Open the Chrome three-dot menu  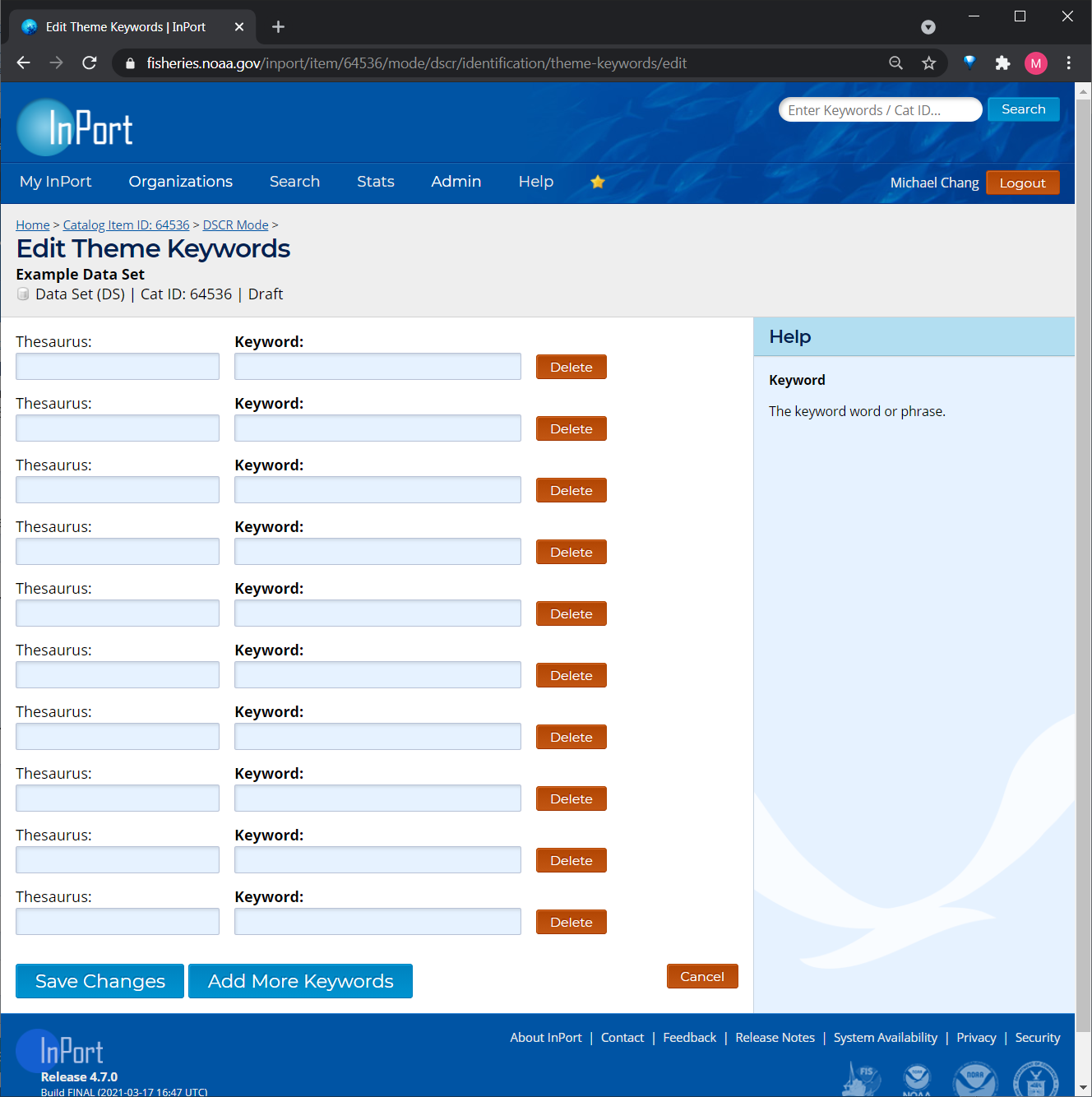click(x=1068, y=63)
